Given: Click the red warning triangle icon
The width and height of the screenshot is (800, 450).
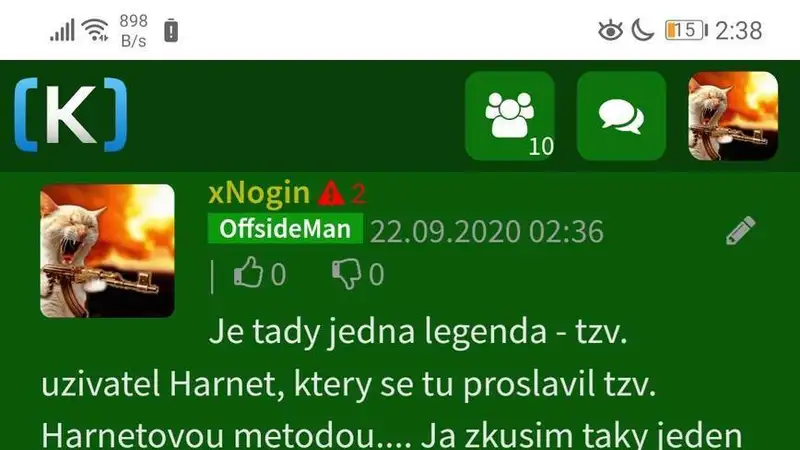Looking at the screenshot, I should pos(331,193).
